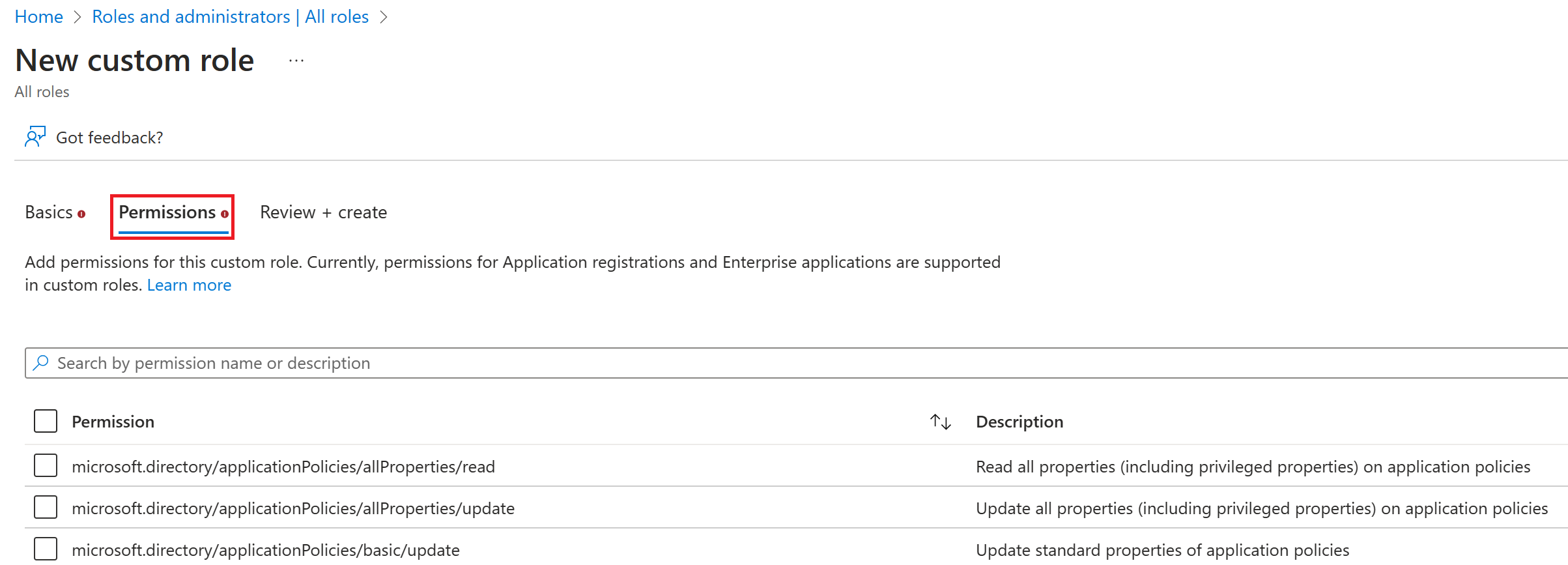This screenshot has height=565, width=1568.
Task: Check applicationPolicies/allProperties/update permission
Action: (x=46, y=507)
